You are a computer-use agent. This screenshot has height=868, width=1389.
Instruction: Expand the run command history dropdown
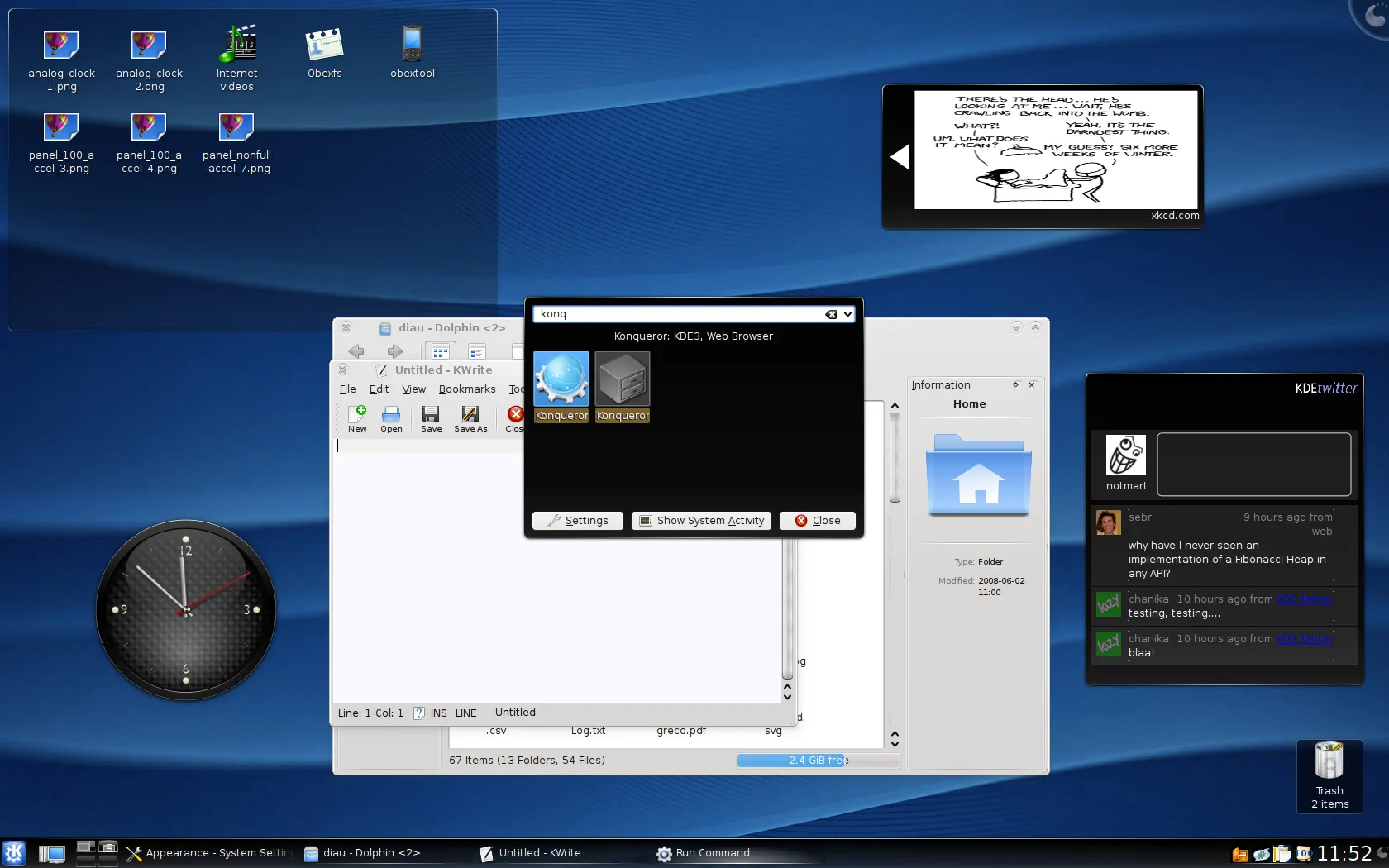point(847,314)
